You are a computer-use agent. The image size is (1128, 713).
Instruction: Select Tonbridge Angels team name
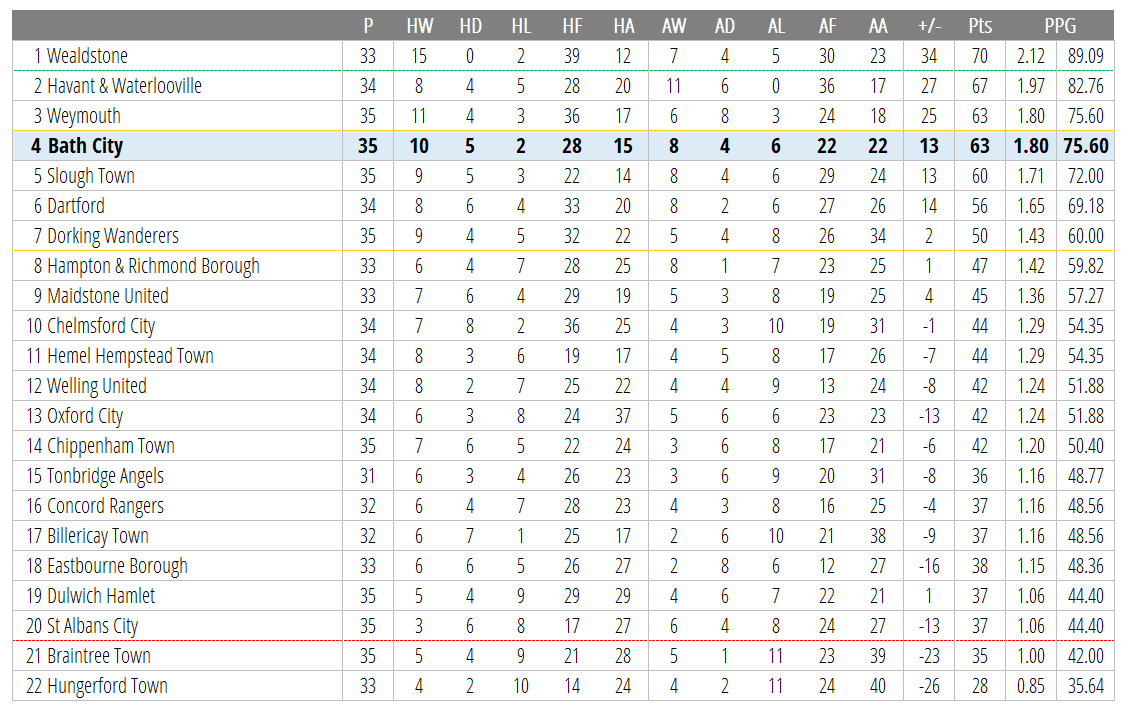point(105,476)
